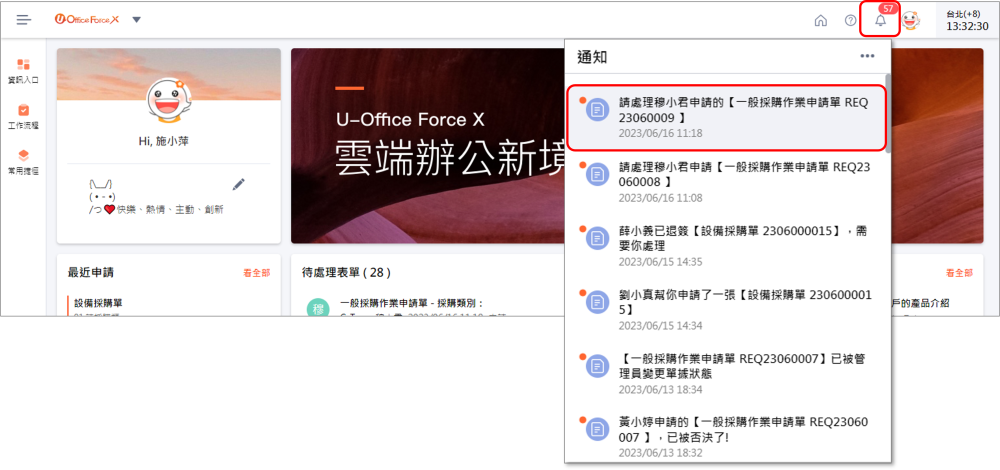The image size is (1000, 470).
Task: Open user avatar in top bar
Action: click(911, 20)
